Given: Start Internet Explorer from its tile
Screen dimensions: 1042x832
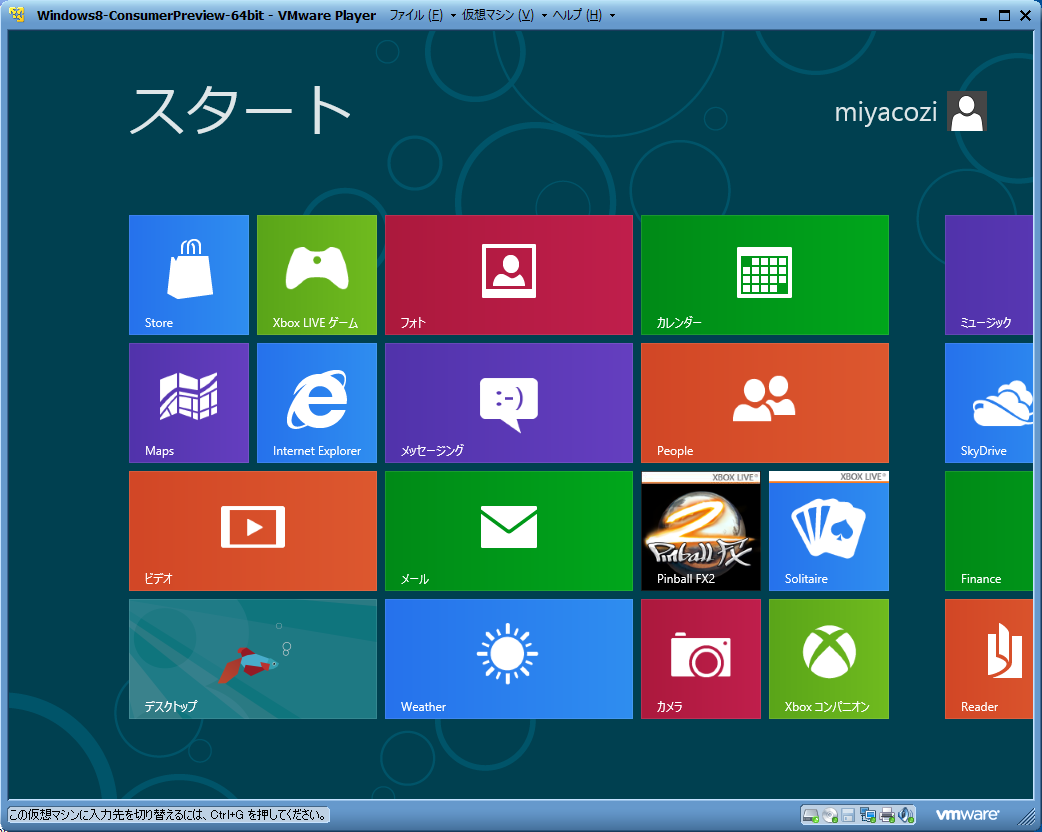Looking at the screenshot, I should (x=317, y=403).
